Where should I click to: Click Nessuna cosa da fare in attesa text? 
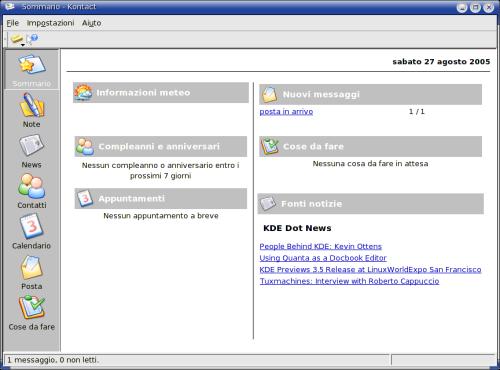point(370,164)
